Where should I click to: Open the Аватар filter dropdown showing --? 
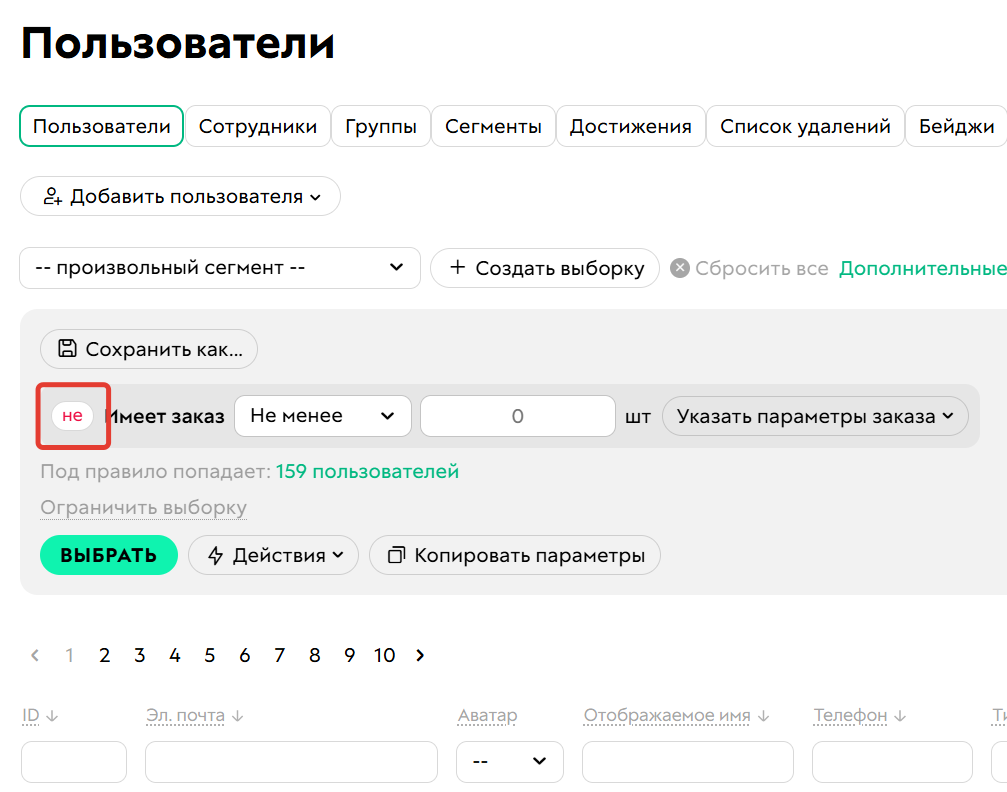[x=509, y=761]
